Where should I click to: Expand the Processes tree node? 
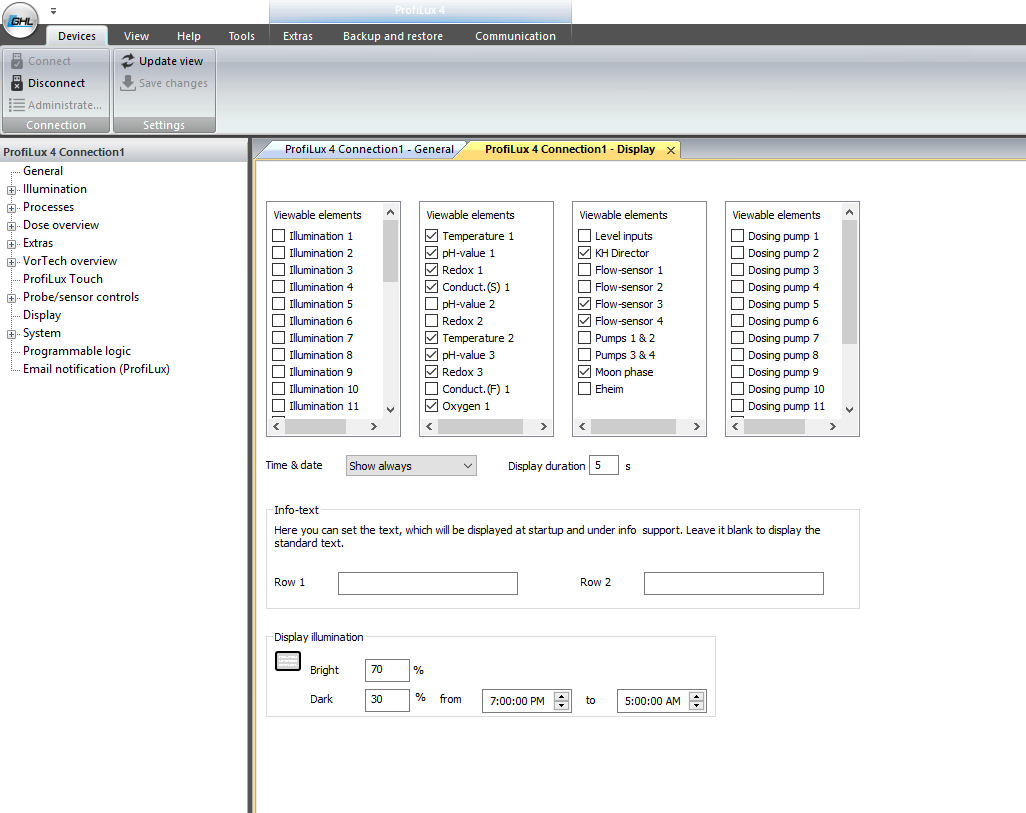click(x=11, y=208)
